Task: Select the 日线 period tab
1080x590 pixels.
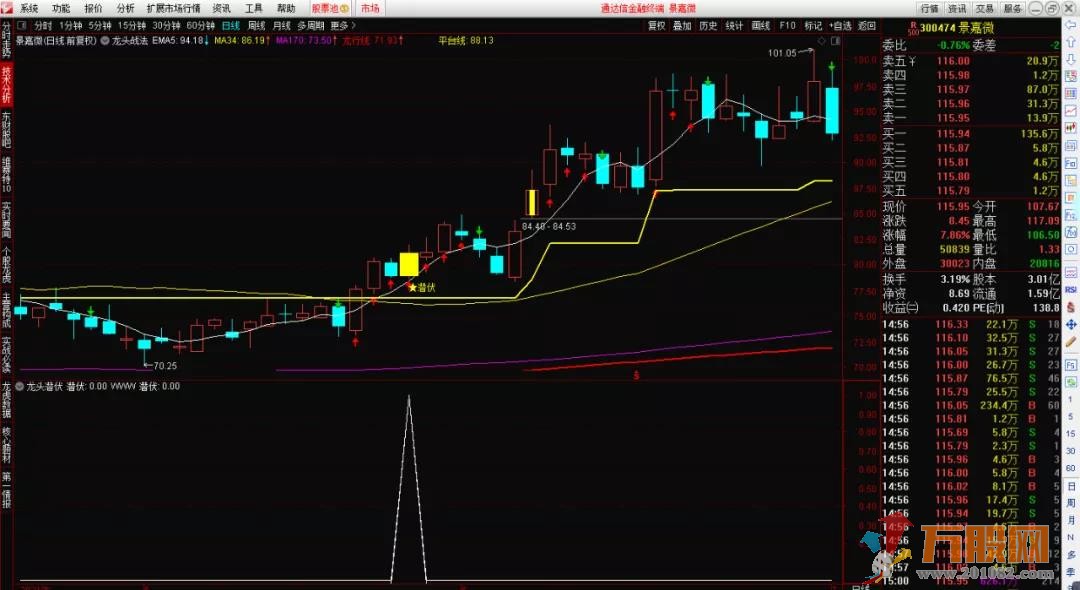Action: [231, 25]
